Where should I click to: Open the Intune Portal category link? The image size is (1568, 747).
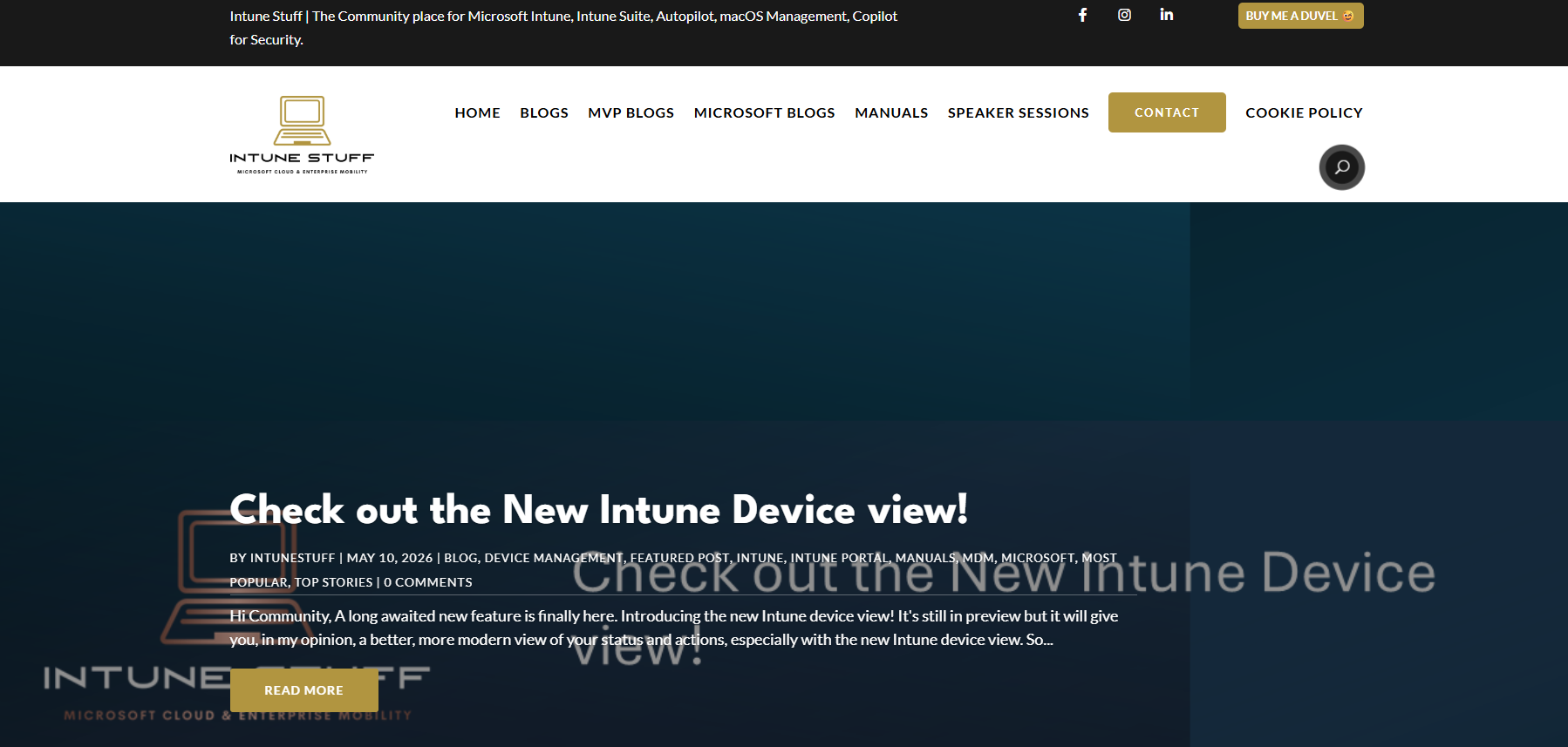coord(839,558)
